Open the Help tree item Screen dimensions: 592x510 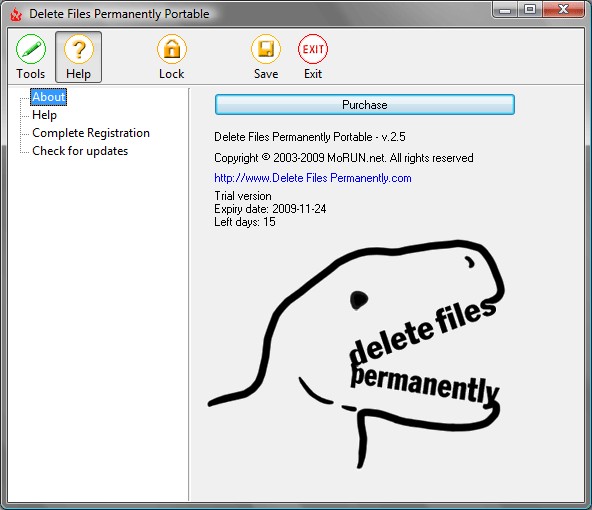45,115
